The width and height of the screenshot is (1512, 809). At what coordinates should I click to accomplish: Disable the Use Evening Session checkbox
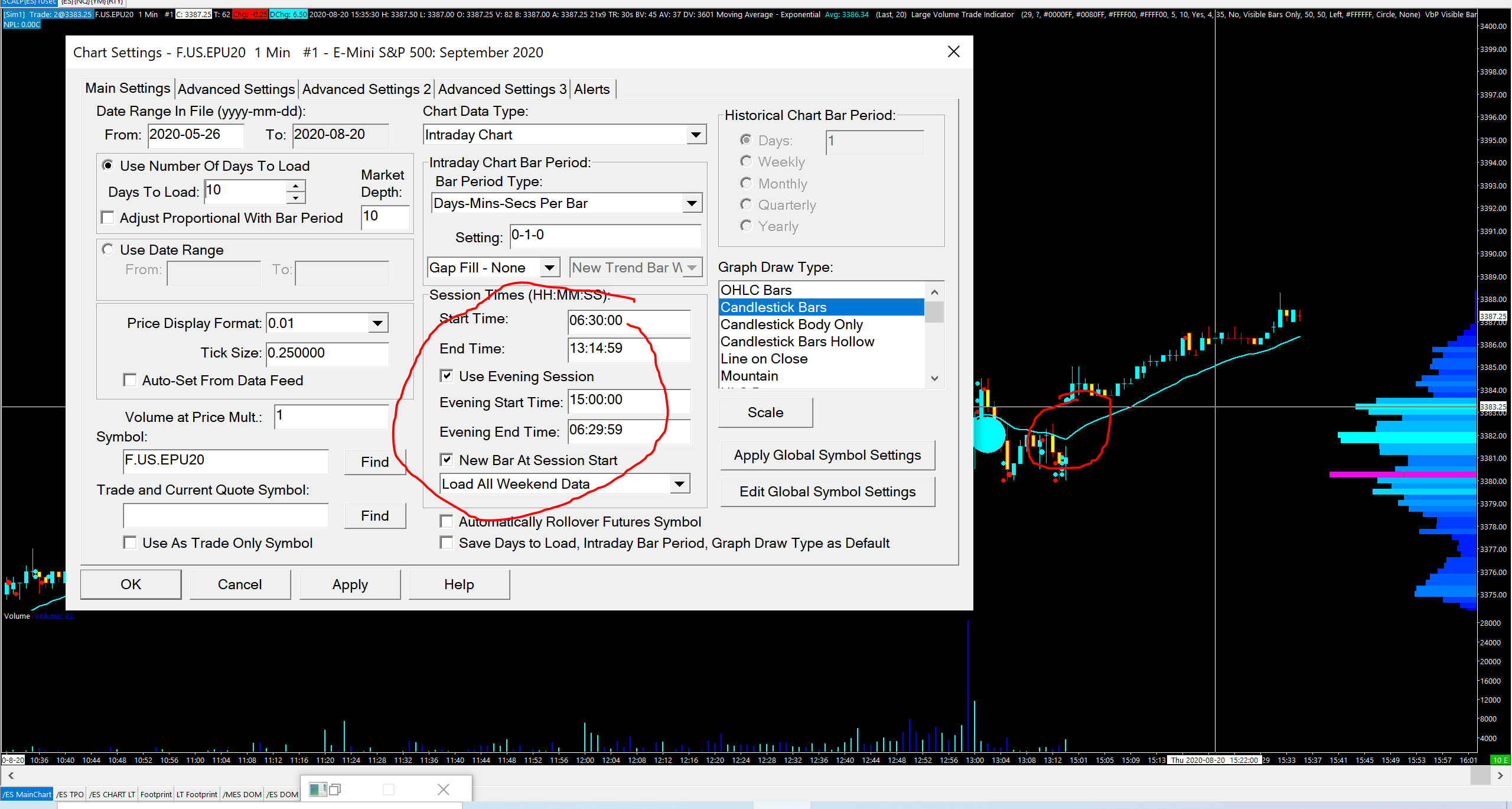tap(447, 376)
